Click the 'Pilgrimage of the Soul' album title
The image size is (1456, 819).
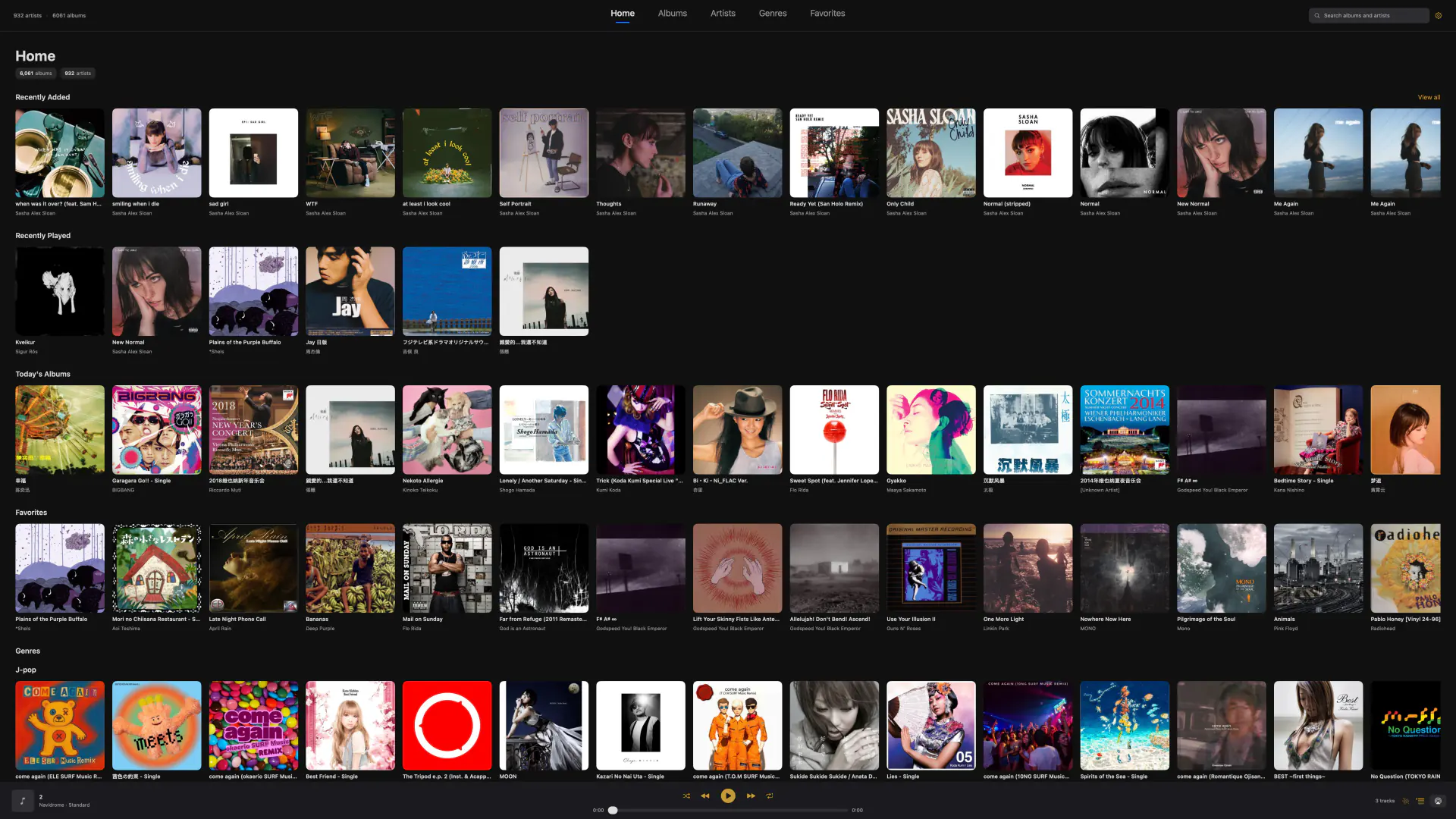(x=1206, y=620)
